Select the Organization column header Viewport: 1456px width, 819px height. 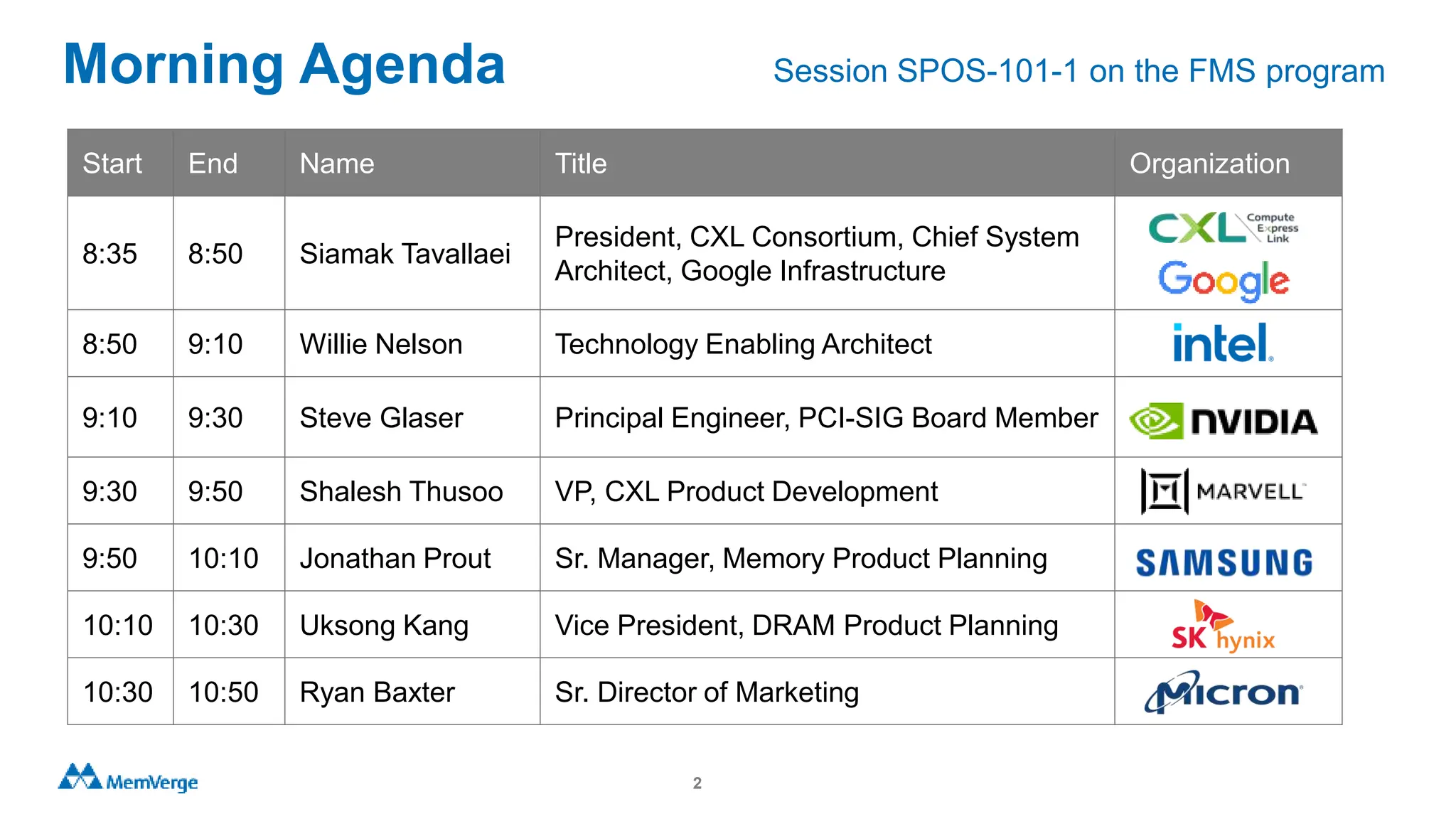click(x=1209, y=164)
